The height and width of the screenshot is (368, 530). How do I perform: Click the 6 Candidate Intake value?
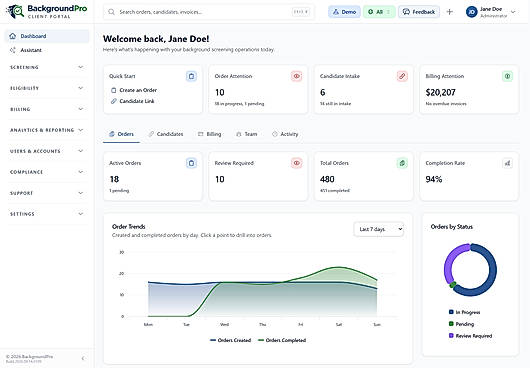point(322,92)
